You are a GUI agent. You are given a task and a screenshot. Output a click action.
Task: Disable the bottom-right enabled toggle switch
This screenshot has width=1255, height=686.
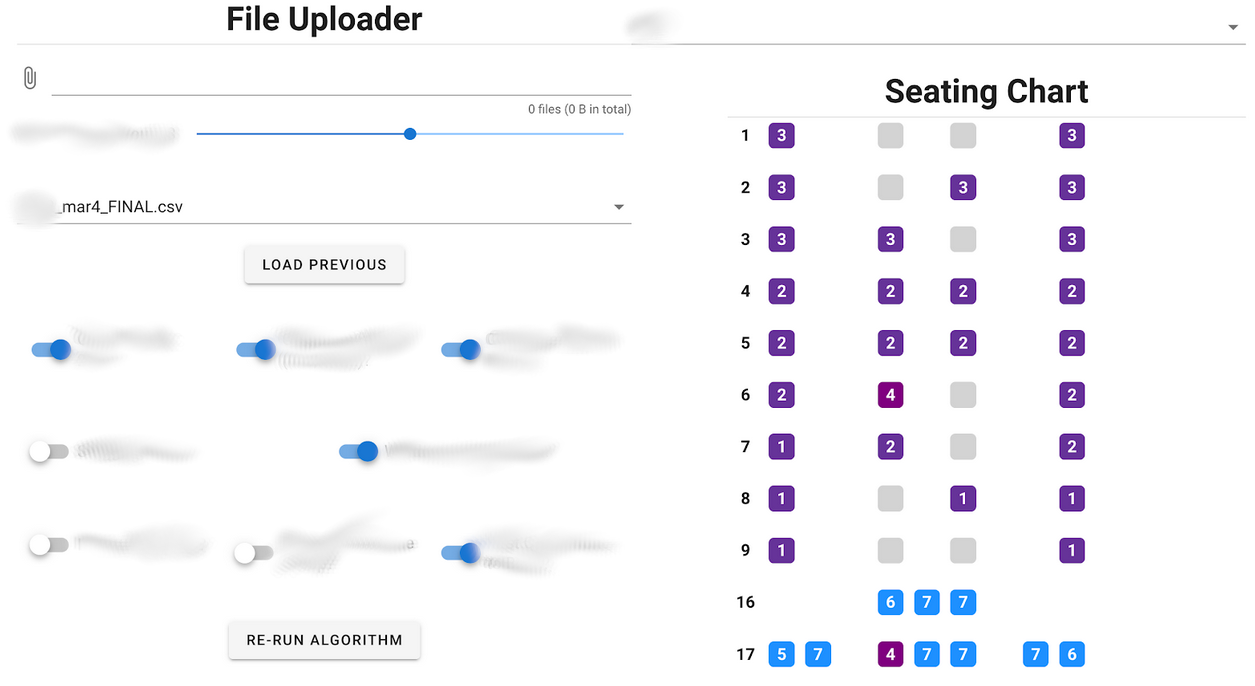point(460,552)
